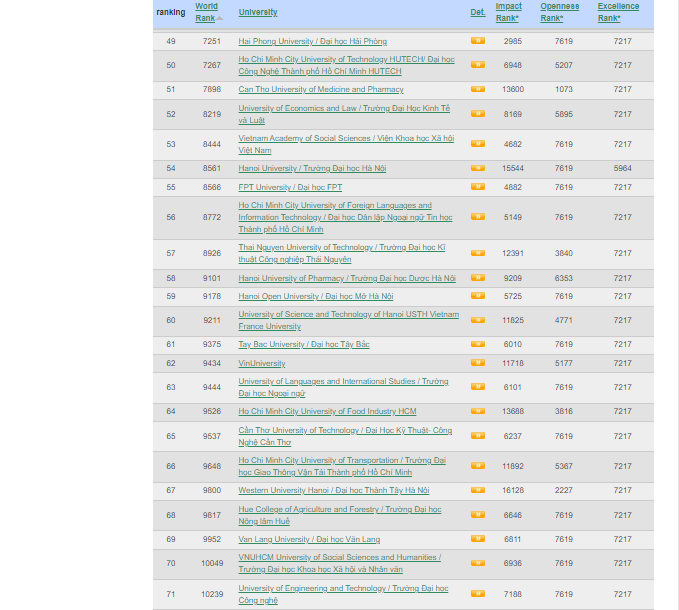Sort by Excellence Rank column header
The image size is (679, 610).
pos(618,12)
